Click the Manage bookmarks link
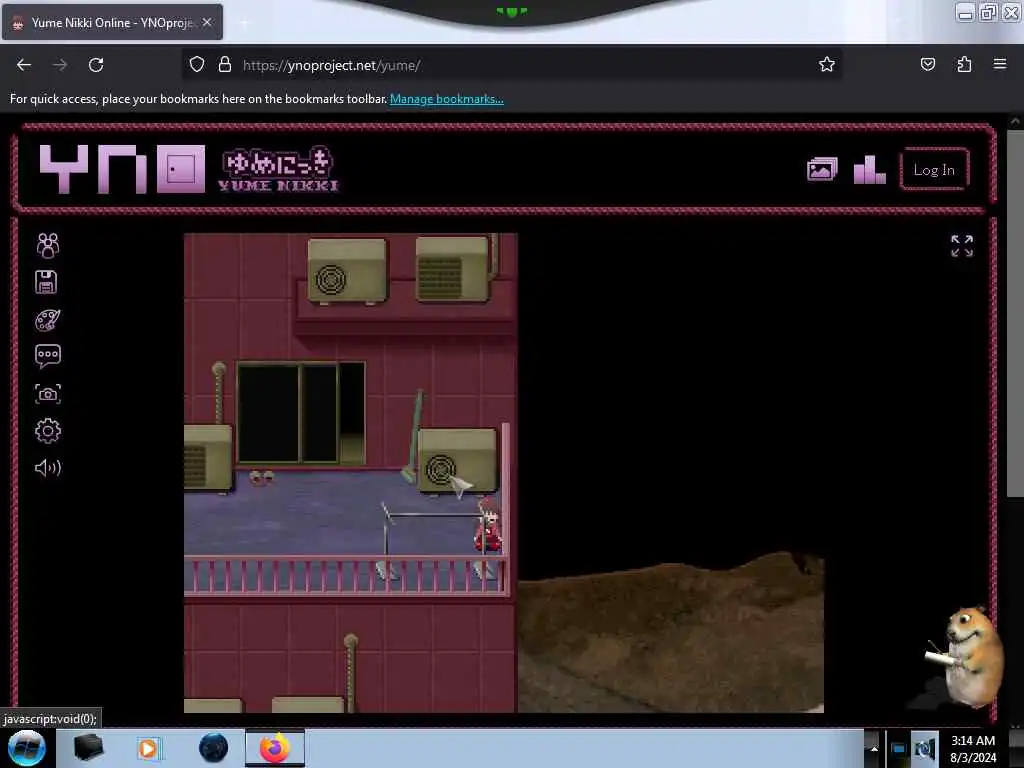 pos(447,99)
